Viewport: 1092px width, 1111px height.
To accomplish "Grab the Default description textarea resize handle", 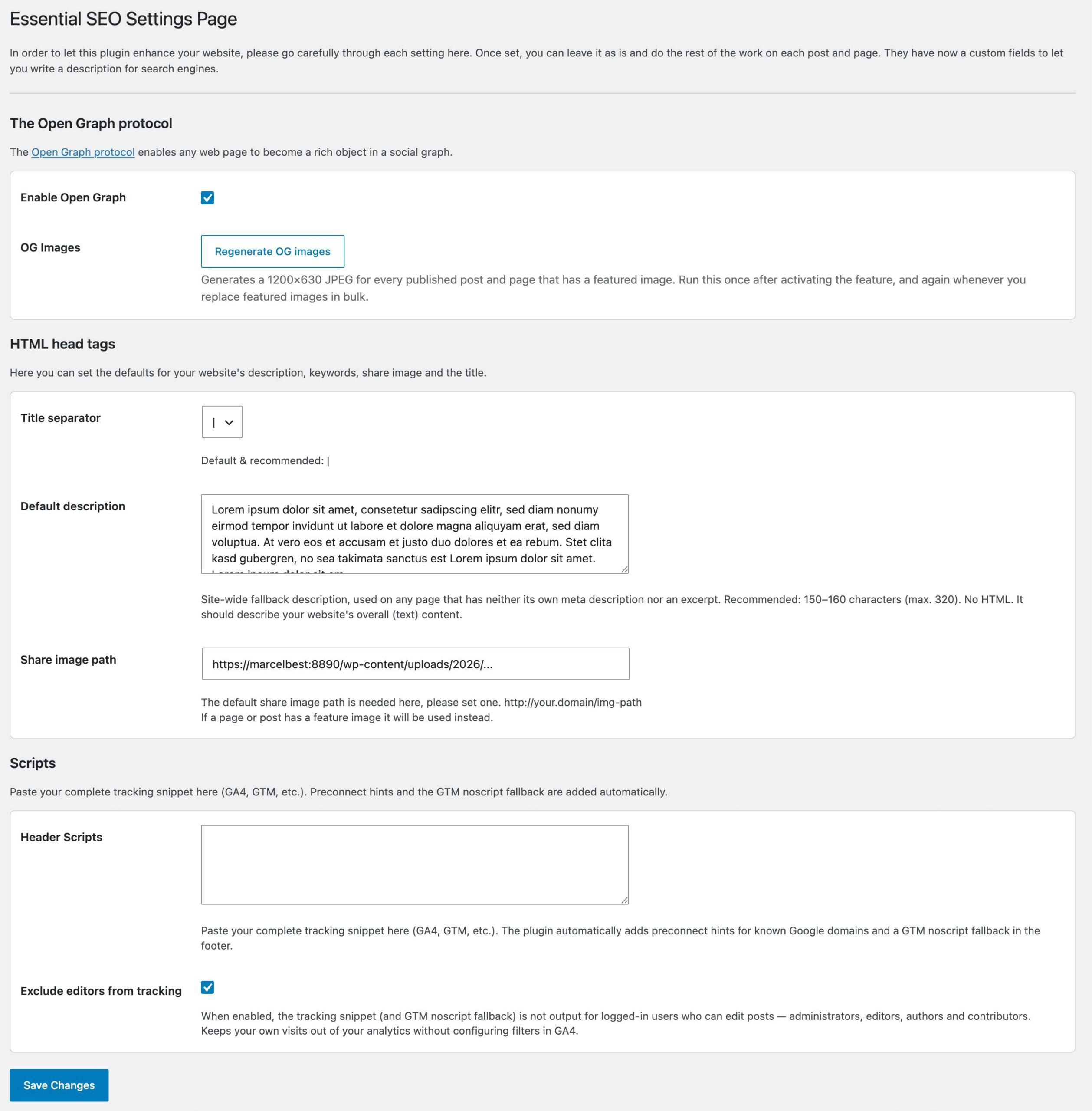I will [624, 569].
